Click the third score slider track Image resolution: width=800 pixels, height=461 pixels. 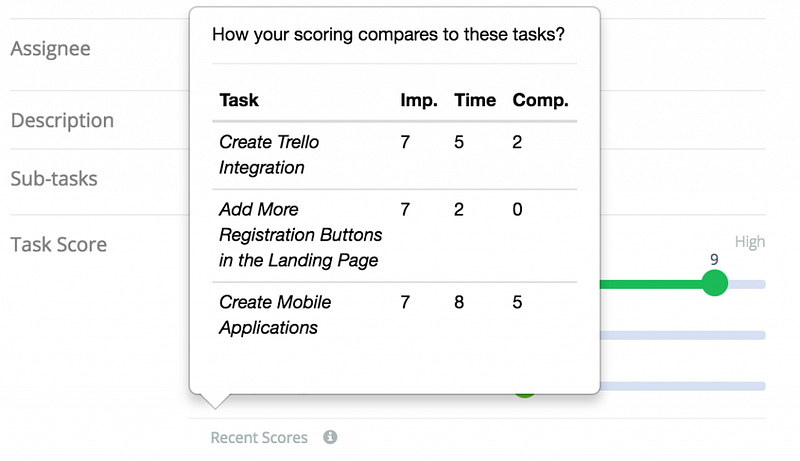click(x=683, y=386)
